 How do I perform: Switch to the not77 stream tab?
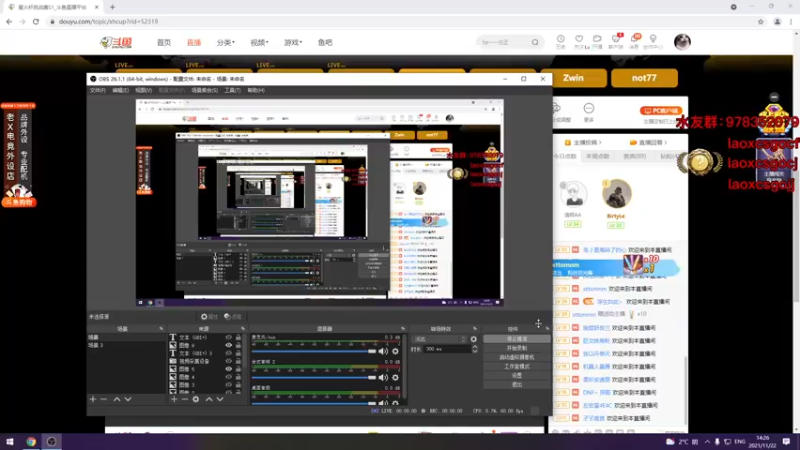click(x=644, y=78)
